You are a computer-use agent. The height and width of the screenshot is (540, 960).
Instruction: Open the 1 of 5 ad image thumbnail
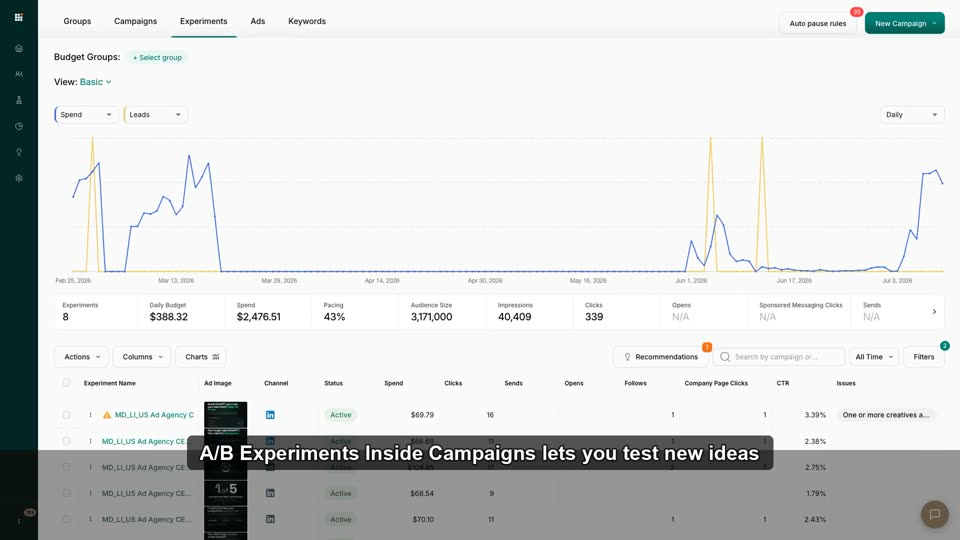coord(225,493)
